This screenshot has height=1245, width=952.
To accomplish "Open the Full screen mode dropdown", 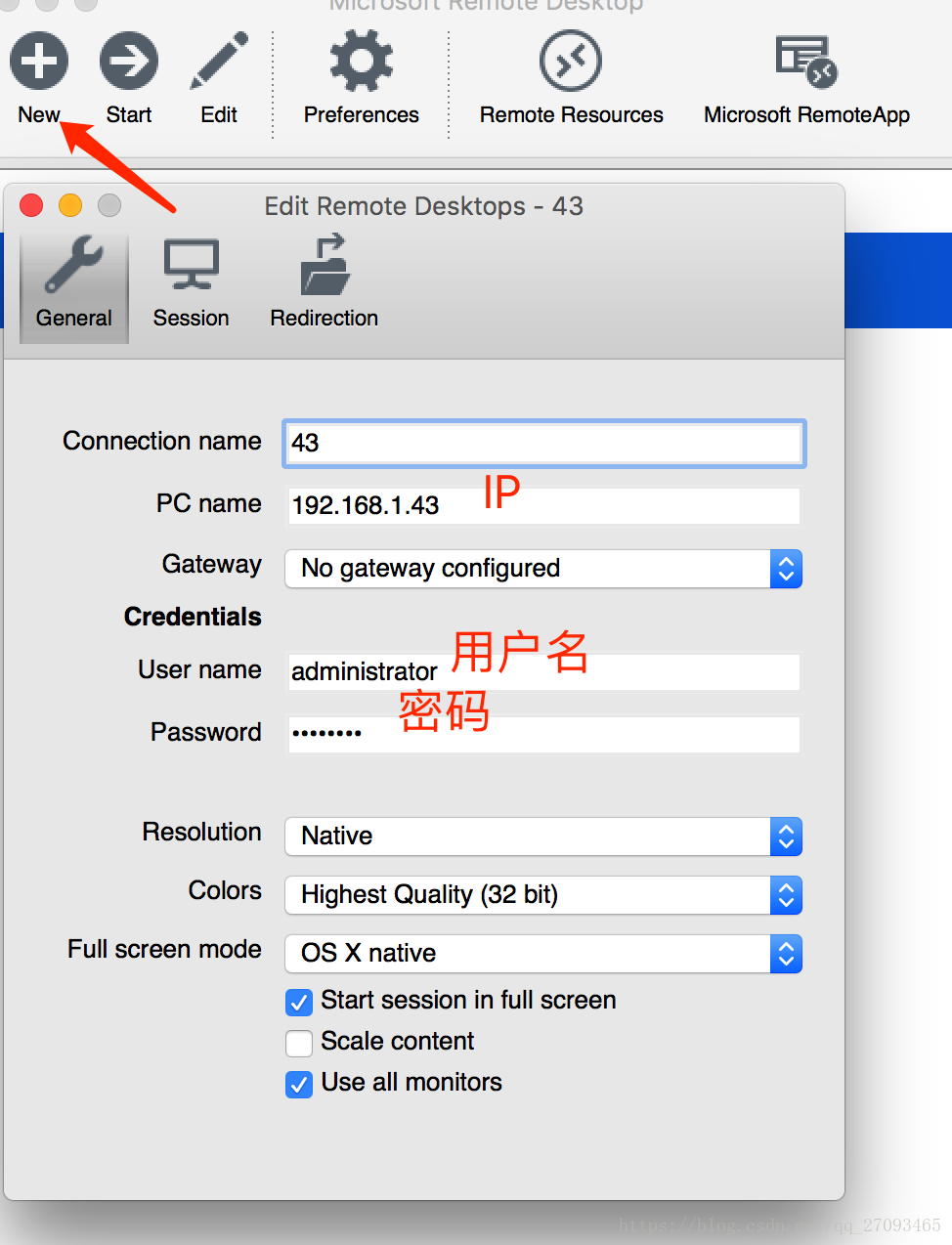I will [x=543, y=954].
